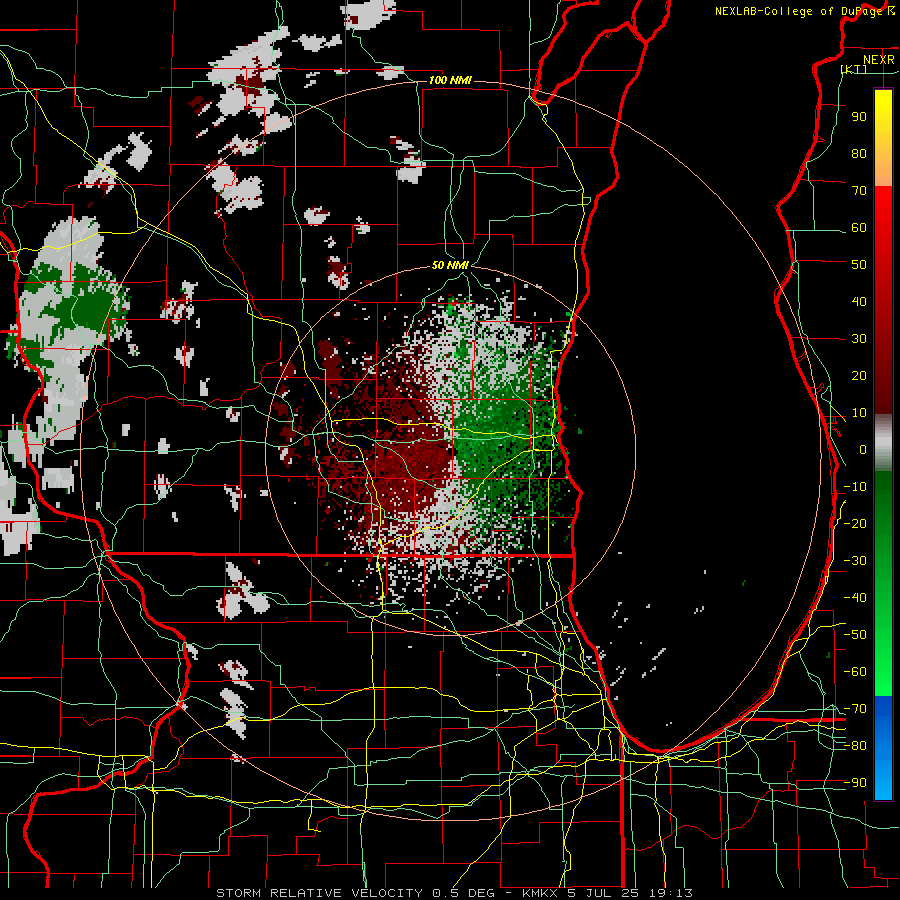Click the -10 value on velocity scale
The image size is (900, 900).
(x=855, y=487)
